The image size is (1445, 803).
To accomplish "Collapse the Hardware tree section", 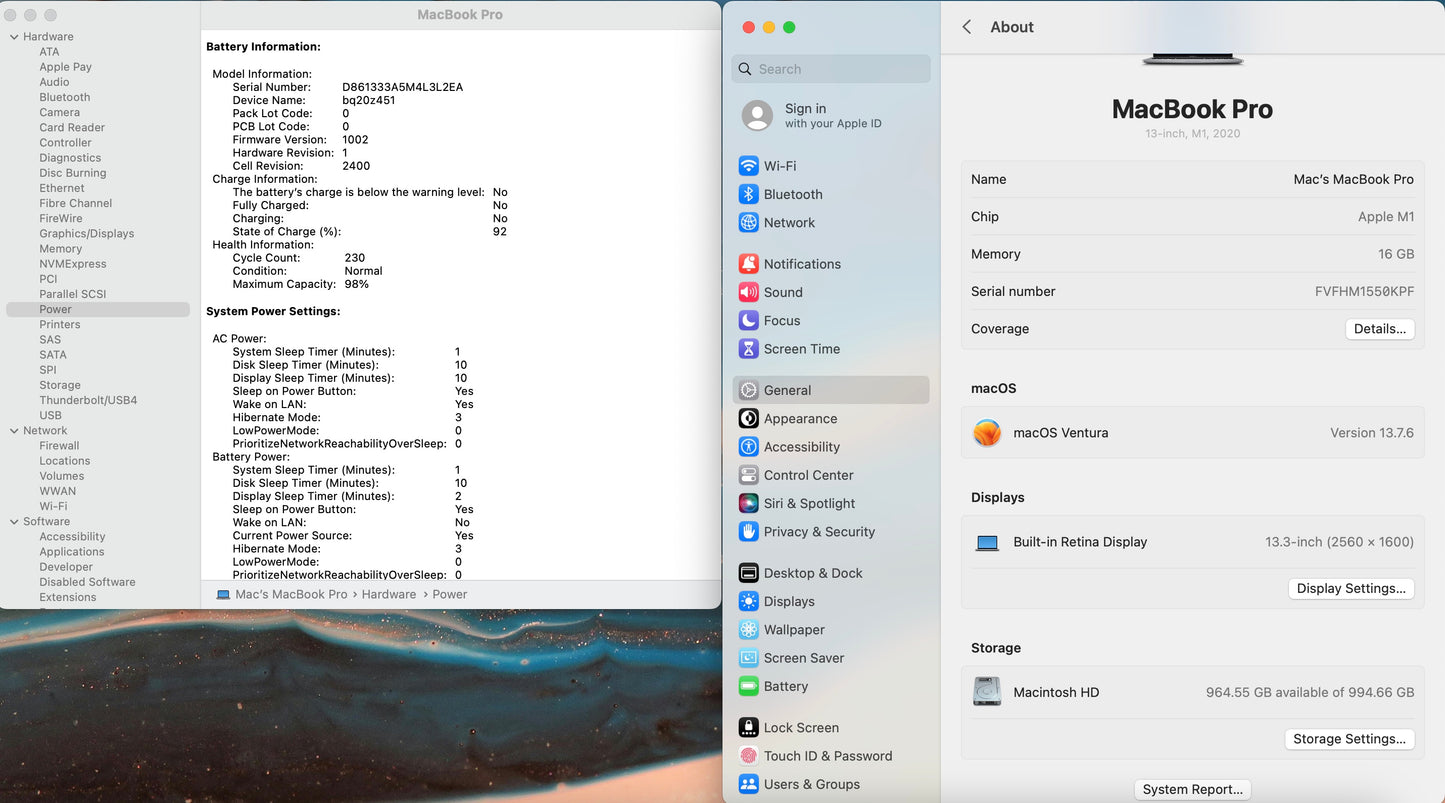I will pyautogui.click(x=14, y=37).
